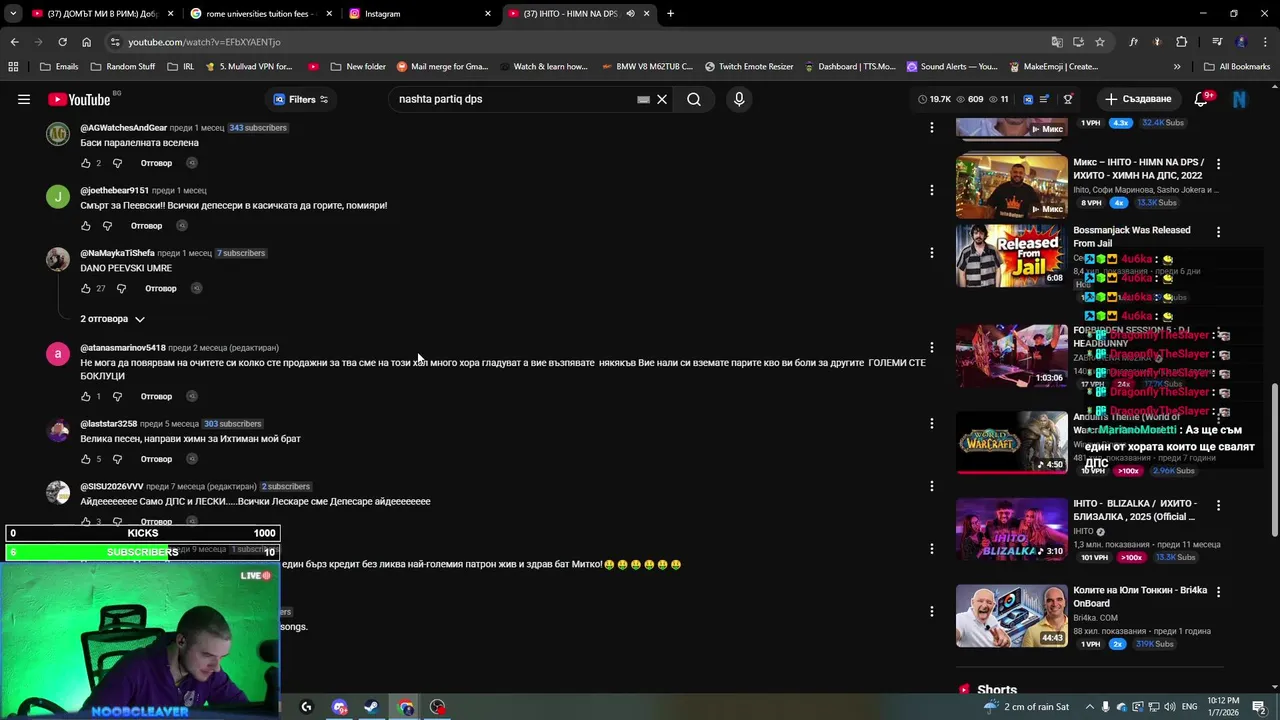1280x720 pixels.
Task: Go to YouTube home via logo
Action: pyautogui.click(x=79, y=99)
